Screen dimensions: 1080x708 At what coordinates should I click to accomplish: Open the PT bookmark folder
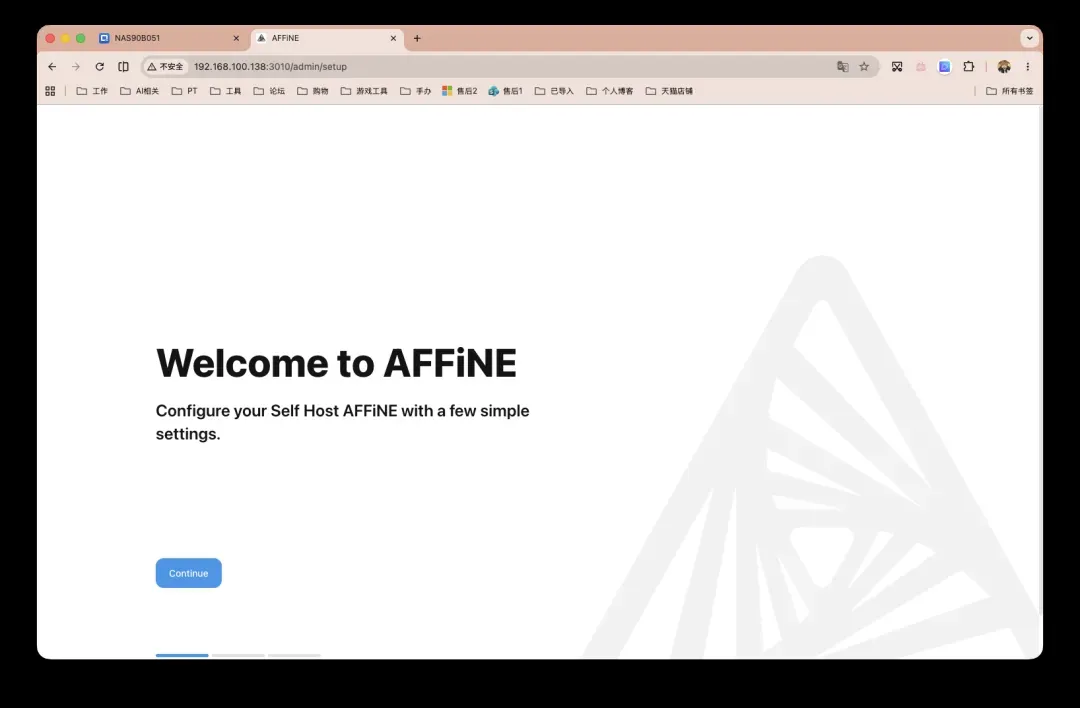[185, 91]
